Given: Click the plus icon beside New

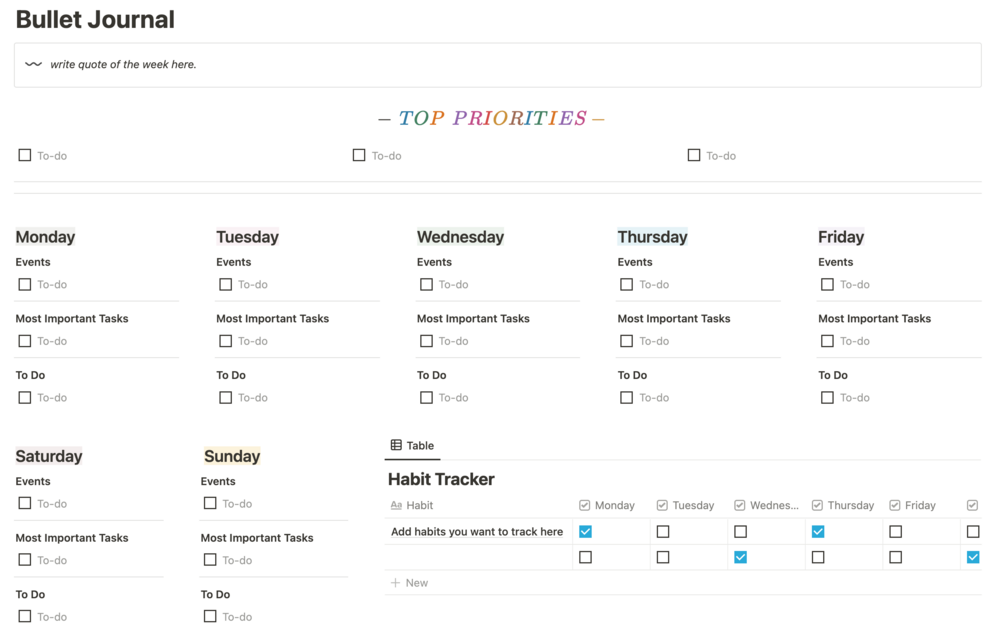Looking at the screenshot, I should (x=395, y=582).
